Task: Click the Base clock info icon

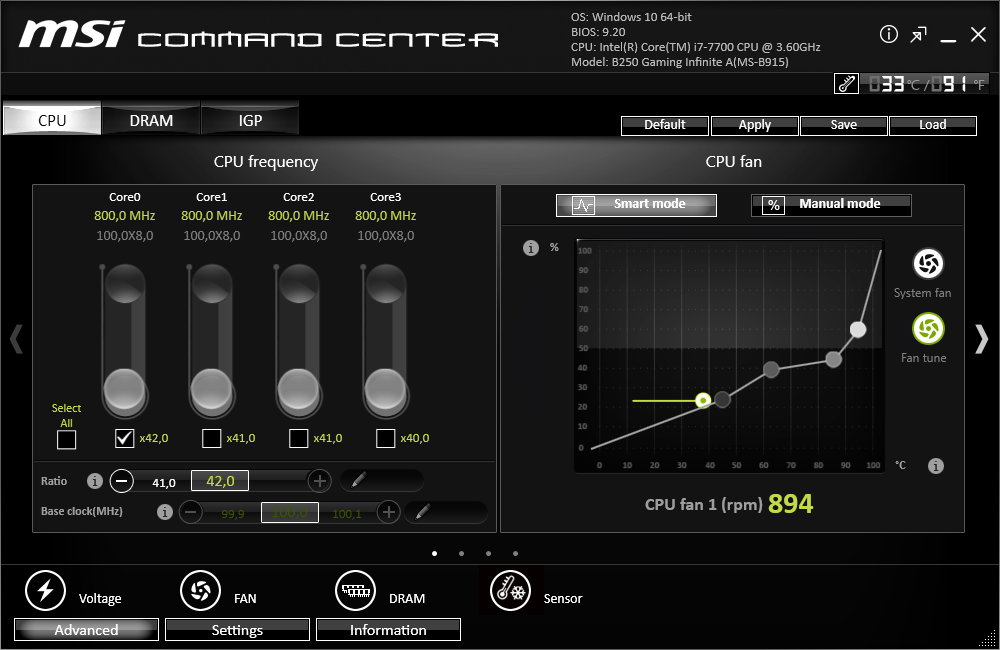Action: 165,512
